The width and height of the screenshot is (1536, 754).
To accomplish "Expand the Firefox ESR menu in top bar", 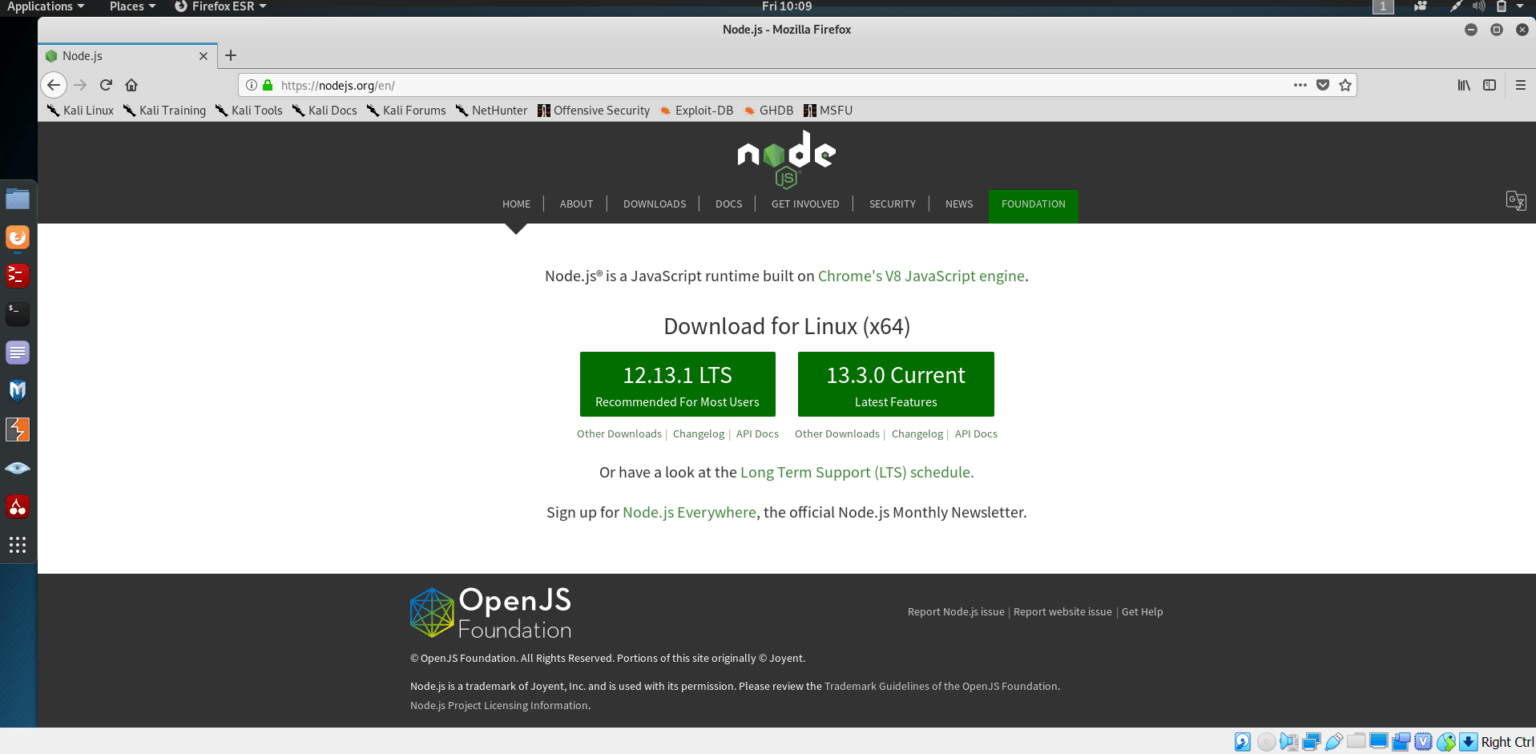I will (219, 6).
